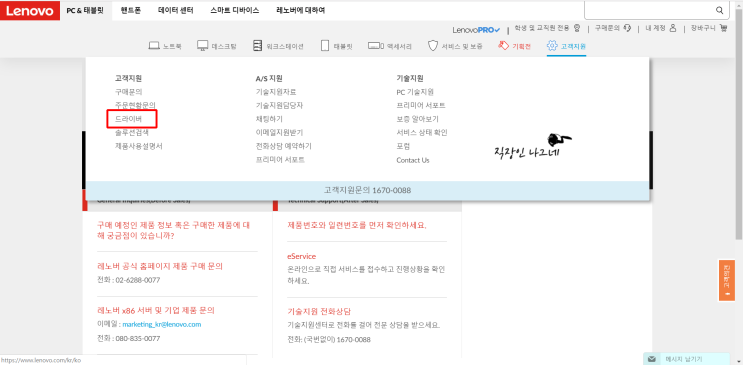743x365 pixels.
Task: Open 제품번호와 일련번호를 먼저 확인하세요 link
Action: click(x=357, y=225)
